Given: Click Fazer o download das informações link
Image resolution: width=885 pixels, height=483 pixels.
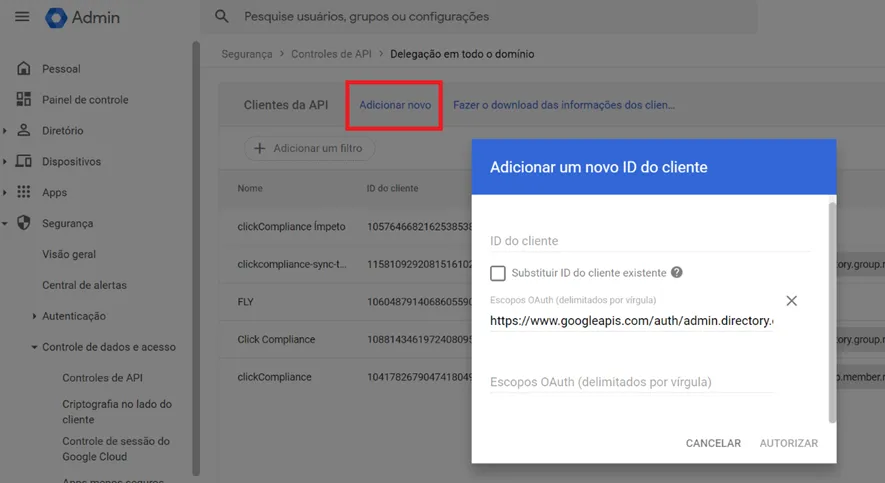Looking at the screenshot, I should [564, 105].
